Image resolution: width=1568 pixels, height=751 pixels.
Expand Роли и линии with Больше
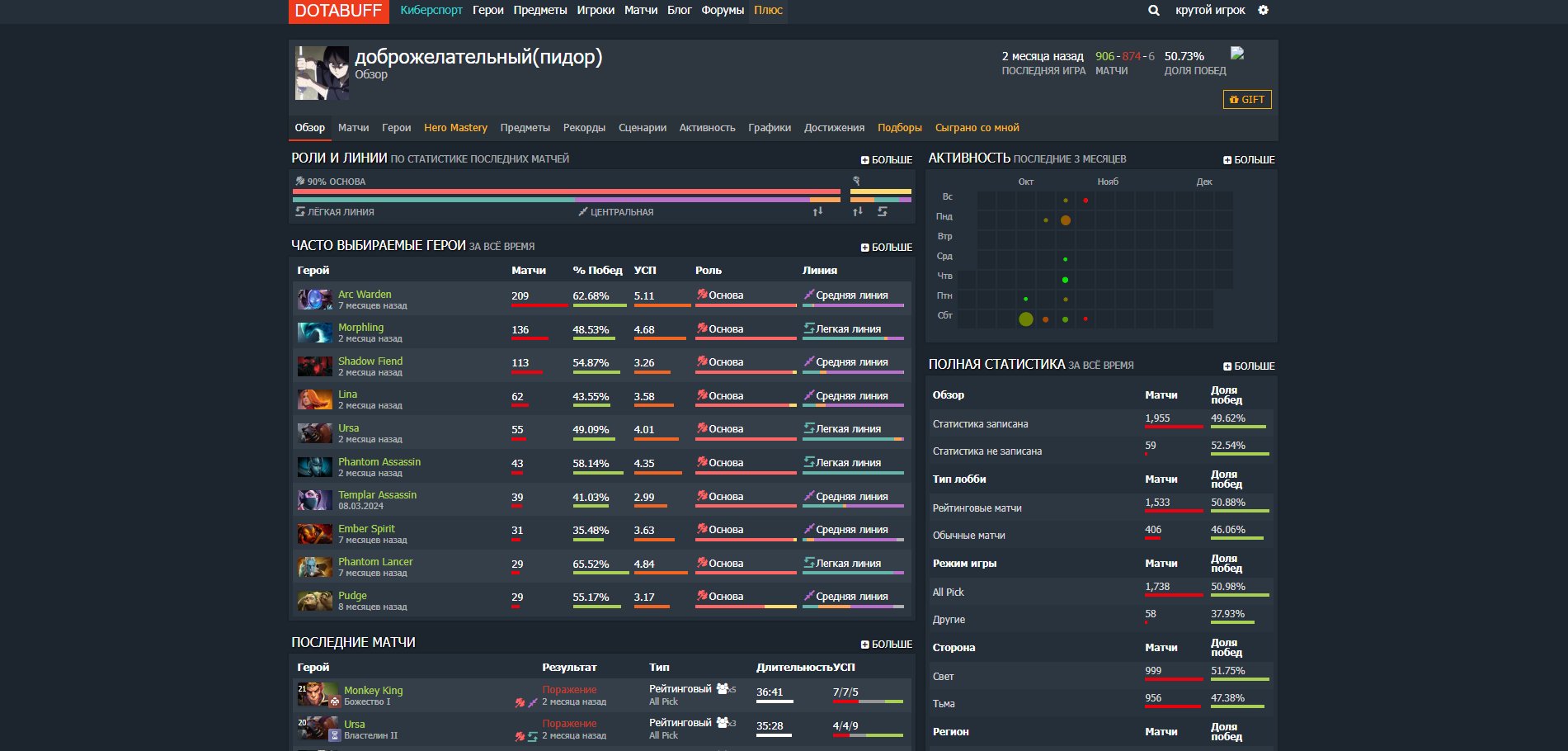[x=887, y=160]
